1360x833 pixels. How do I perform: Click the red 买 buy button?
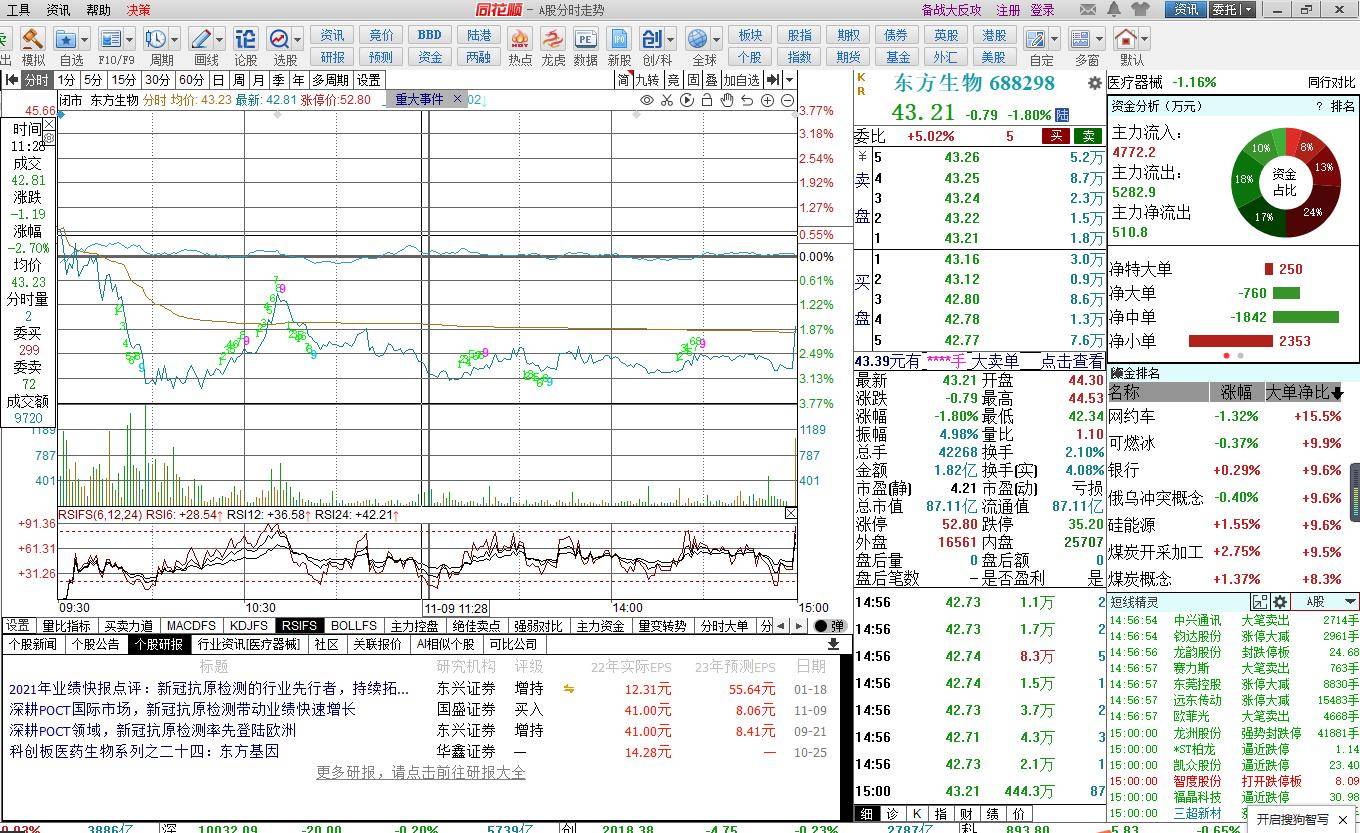pos(1055,136)
